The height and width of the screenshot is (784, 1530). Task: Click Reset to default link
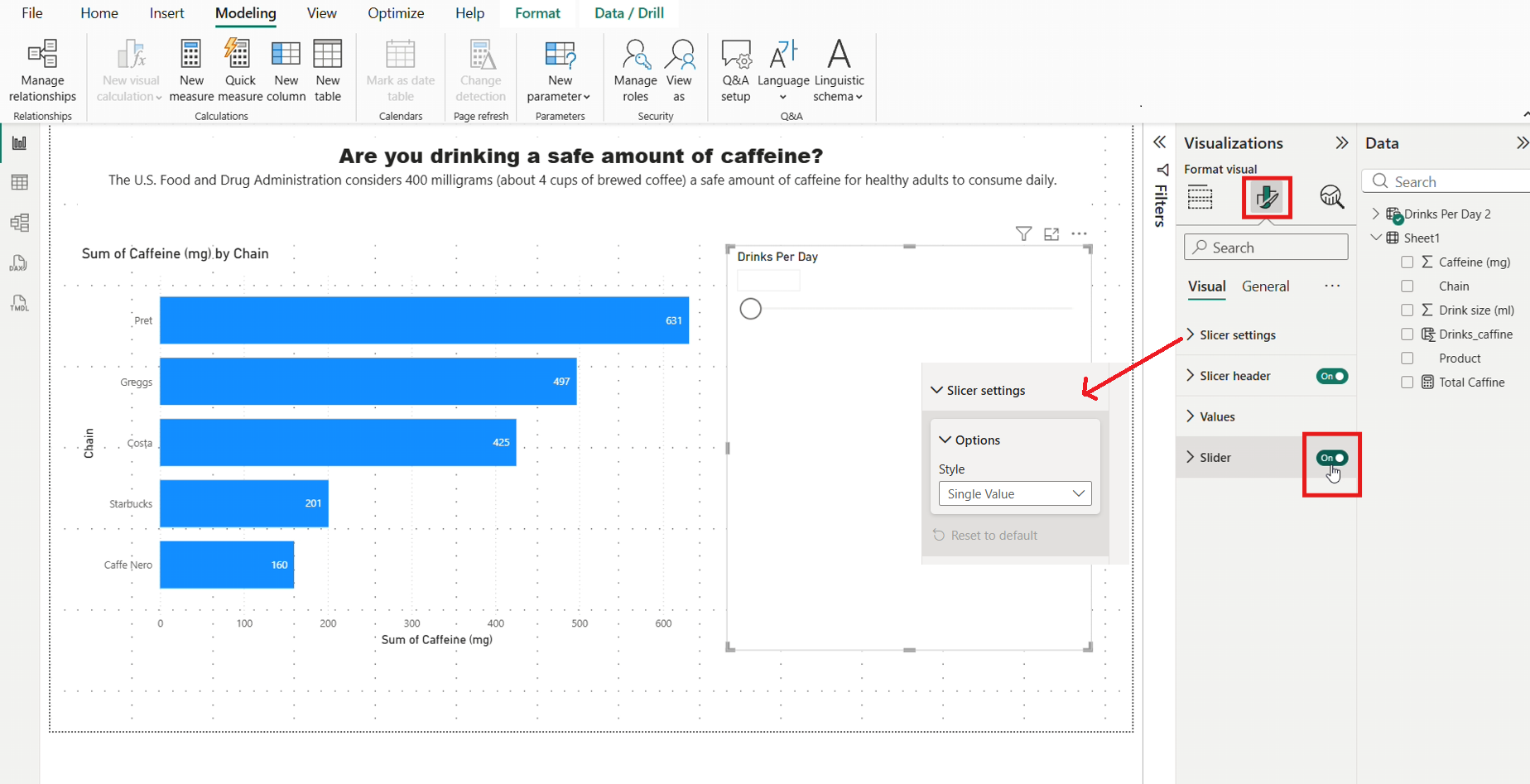(994, 536)
